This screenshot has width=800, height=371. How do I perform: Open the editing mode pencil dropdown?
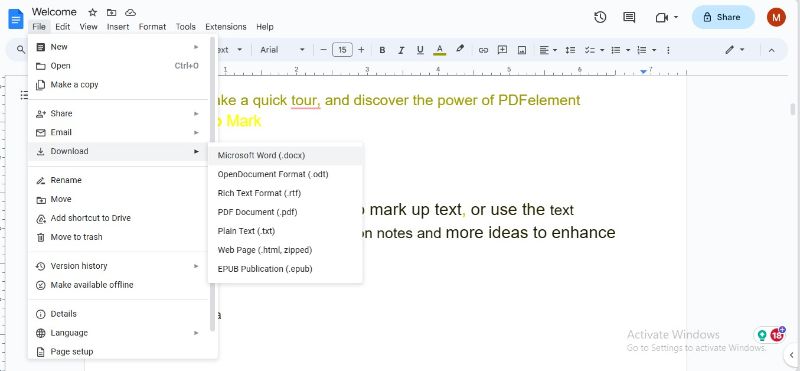coord(735,50)
